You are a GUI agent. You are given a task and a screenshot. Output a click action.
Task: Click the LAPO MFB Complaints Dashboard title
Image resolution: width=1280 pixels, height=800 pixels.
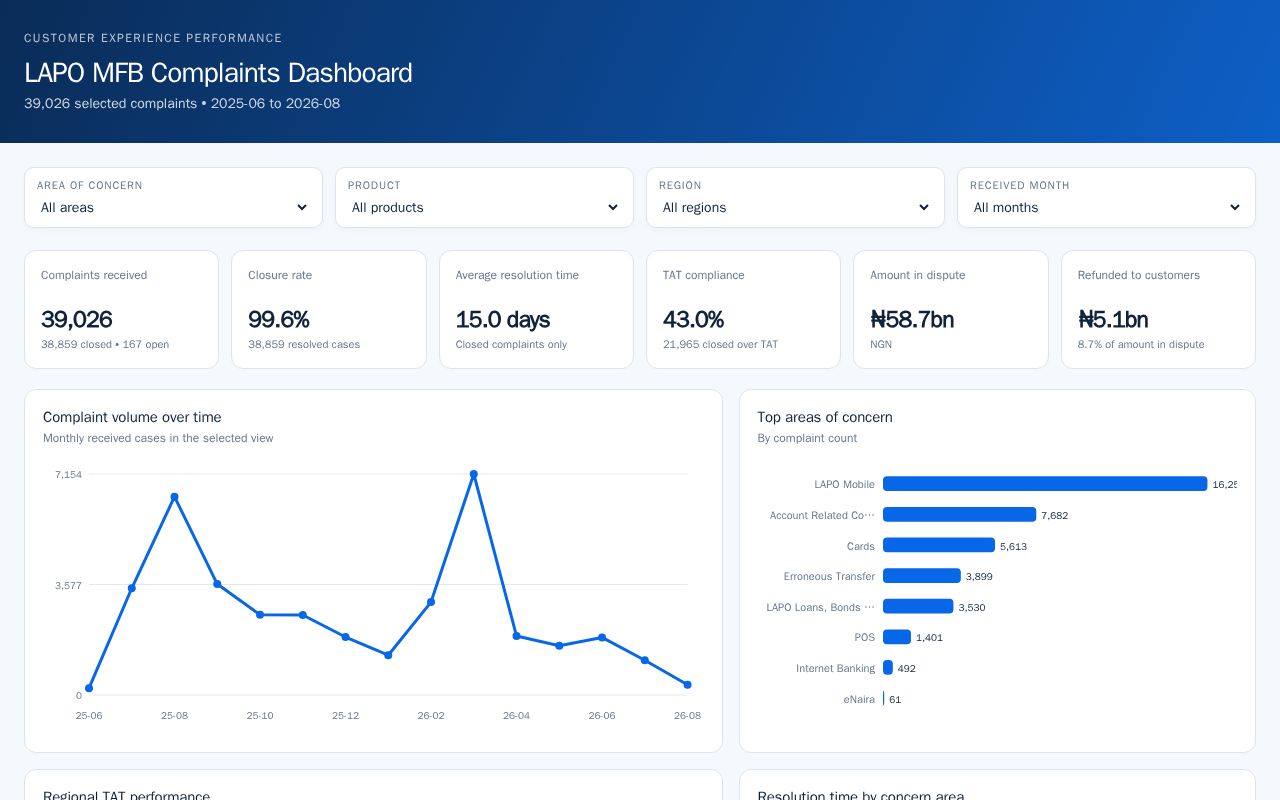tap(218, 73)
